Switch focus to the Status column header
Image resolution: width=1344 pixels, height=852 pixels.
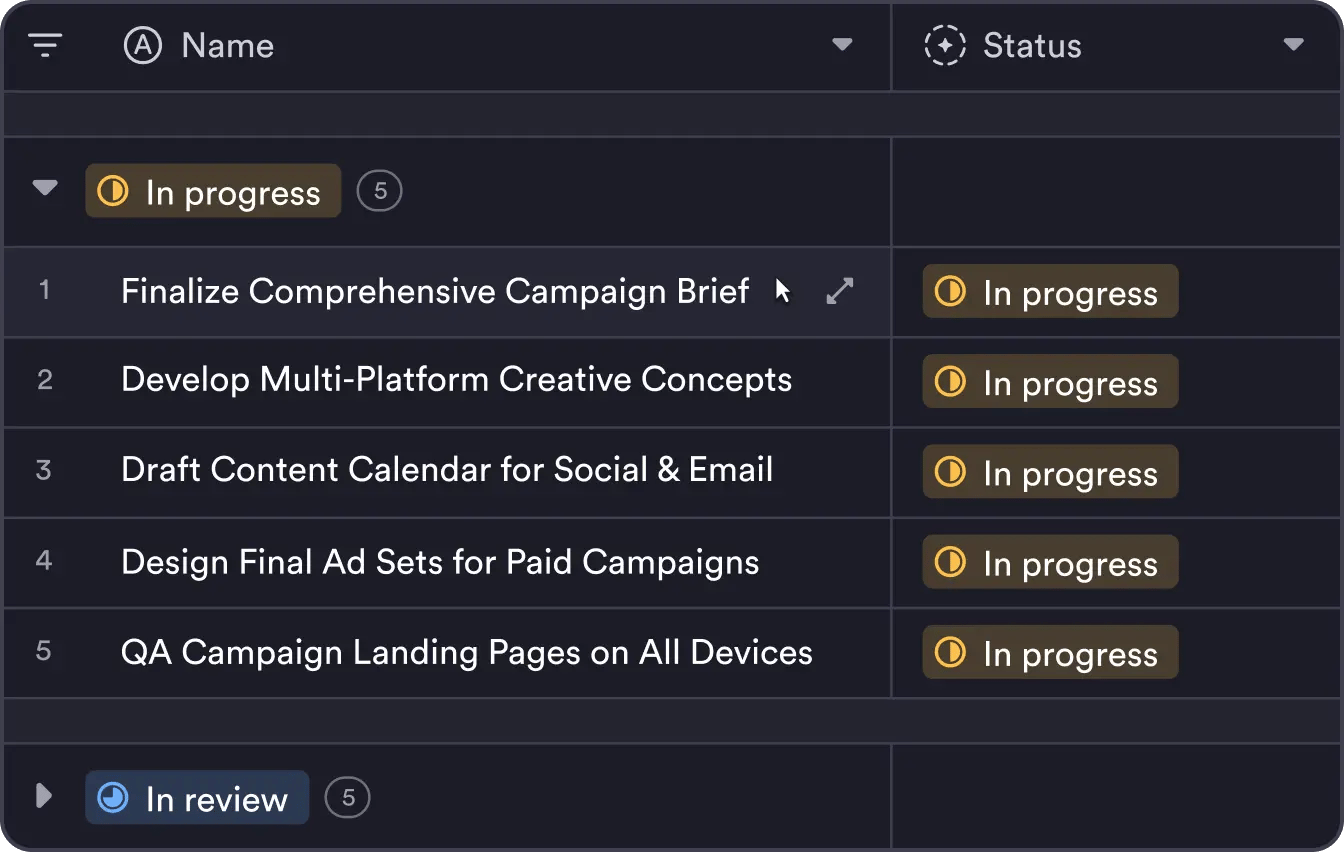point(1032,45)
